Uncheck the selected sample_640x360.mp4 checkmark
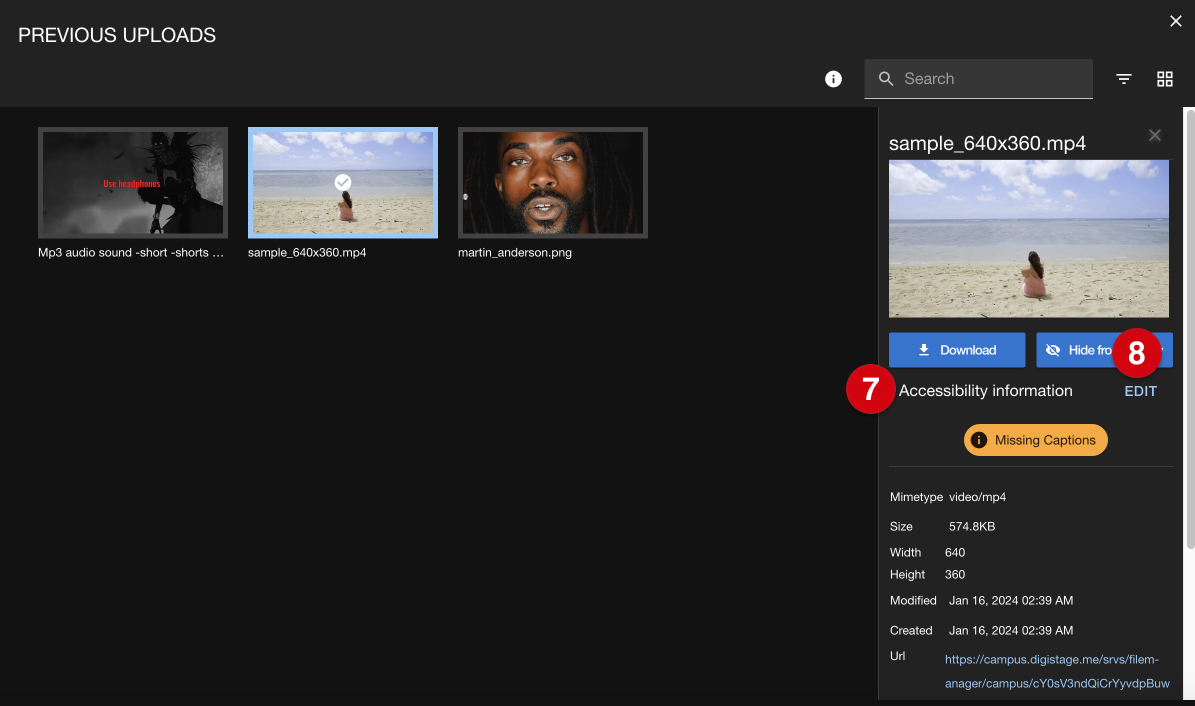 pos(343,182)
